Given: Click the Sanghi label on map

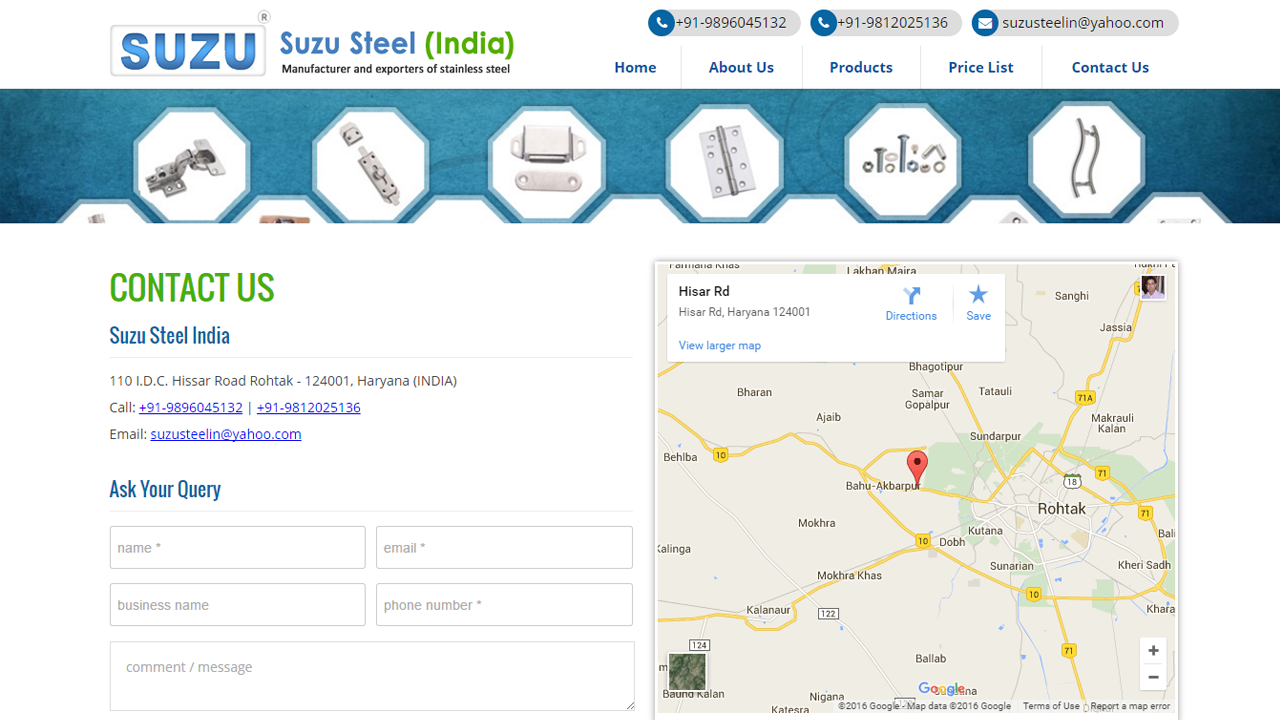Looking at the screenshot, I should (1072, 296).
